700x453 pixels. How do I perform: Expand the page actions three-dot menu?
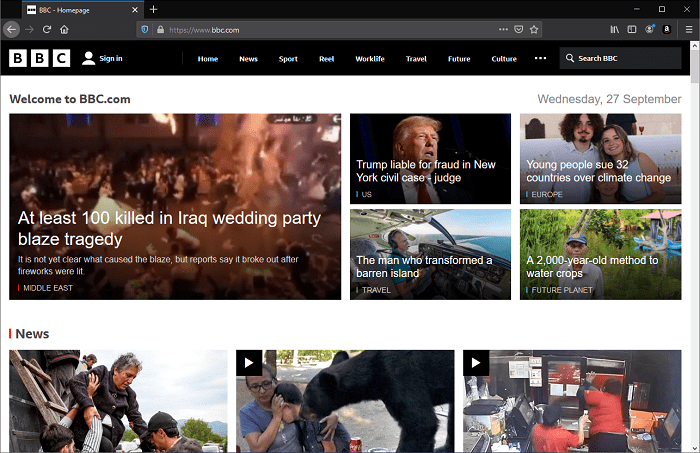pyautogui.click(x=502, y=30)
